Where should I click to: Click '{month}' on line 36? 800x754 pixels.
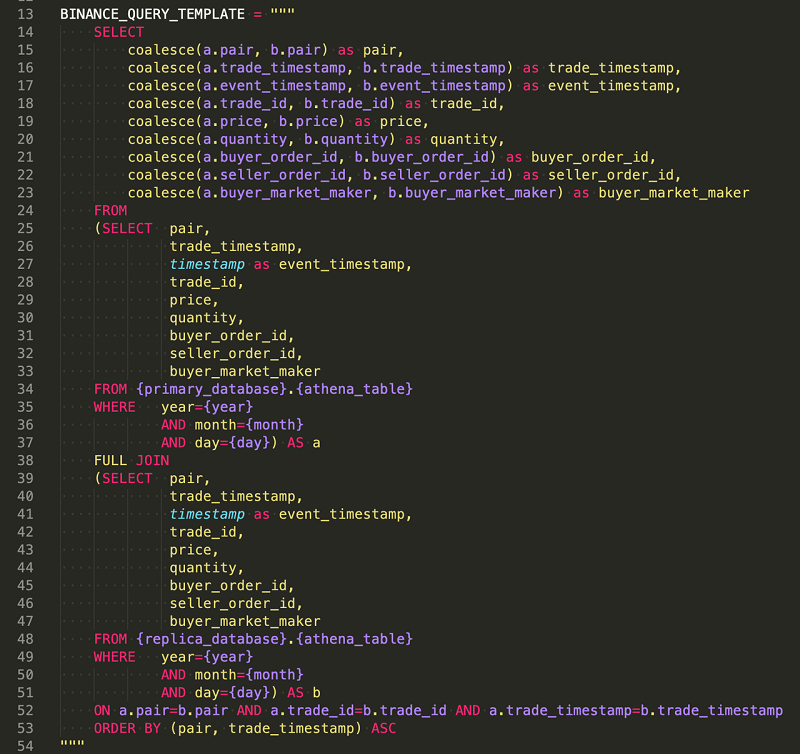274,425
